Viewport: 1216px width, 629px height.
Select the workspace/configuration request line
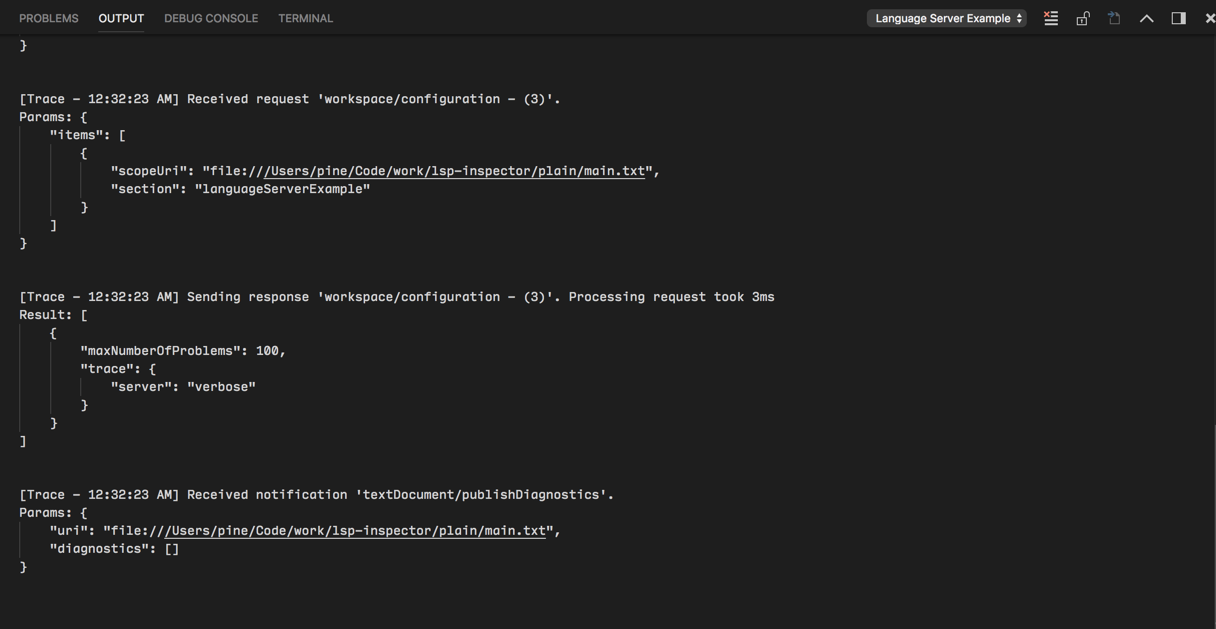(288, 98)
